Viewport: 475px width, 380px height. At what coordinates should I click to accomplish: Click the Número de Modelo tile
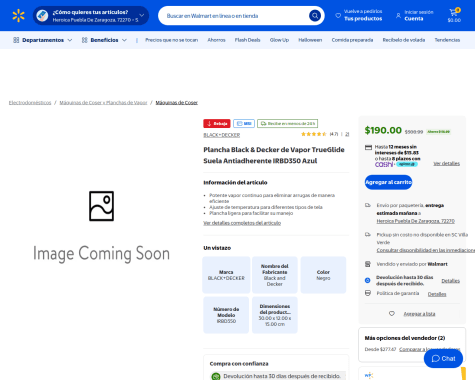(226, 315)
